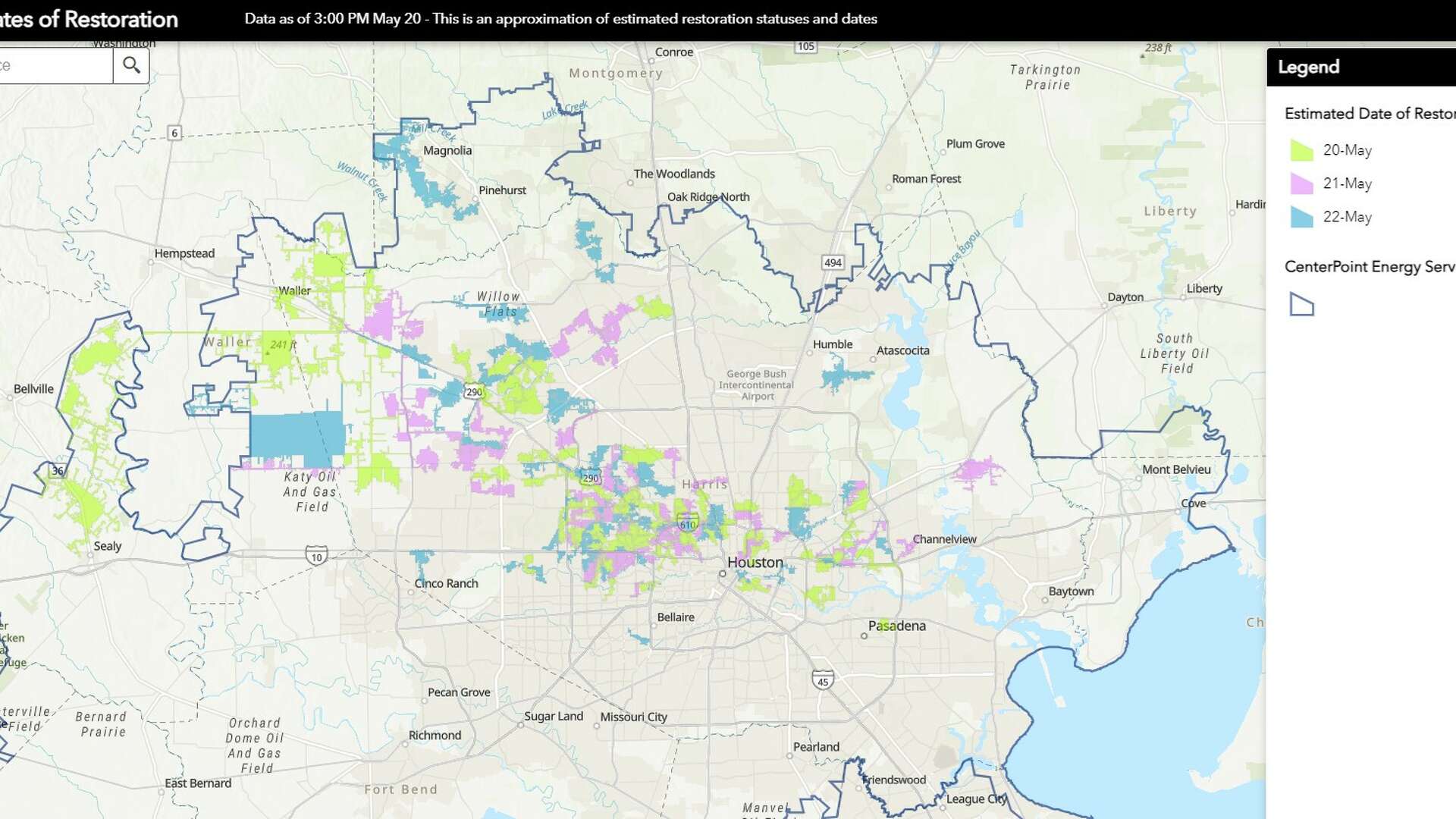Screen dimensions: 1456x819
Task: Click the data disclaimer text in top banner
Action: coord(560,20)
